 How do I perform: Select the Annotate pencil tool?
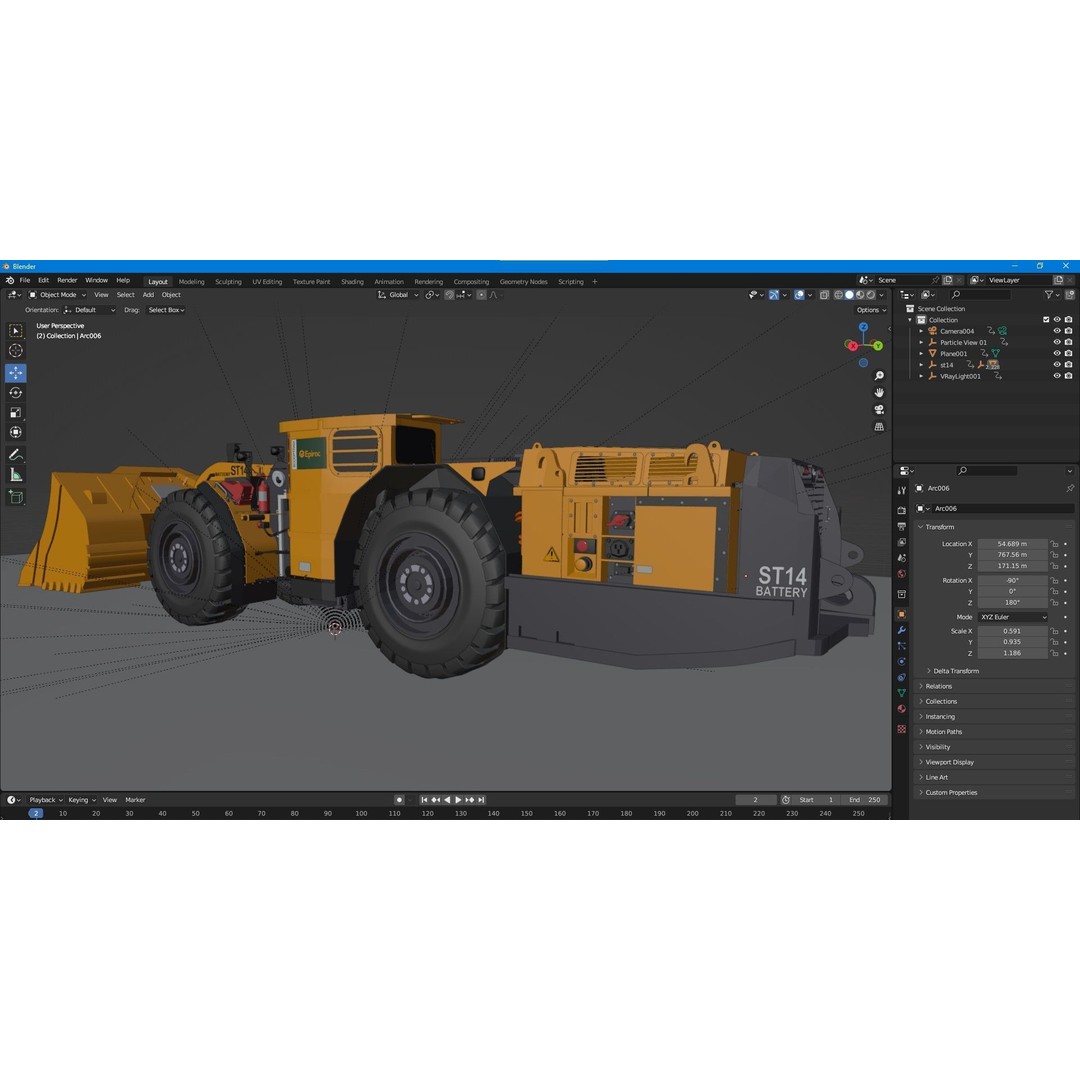16,455
